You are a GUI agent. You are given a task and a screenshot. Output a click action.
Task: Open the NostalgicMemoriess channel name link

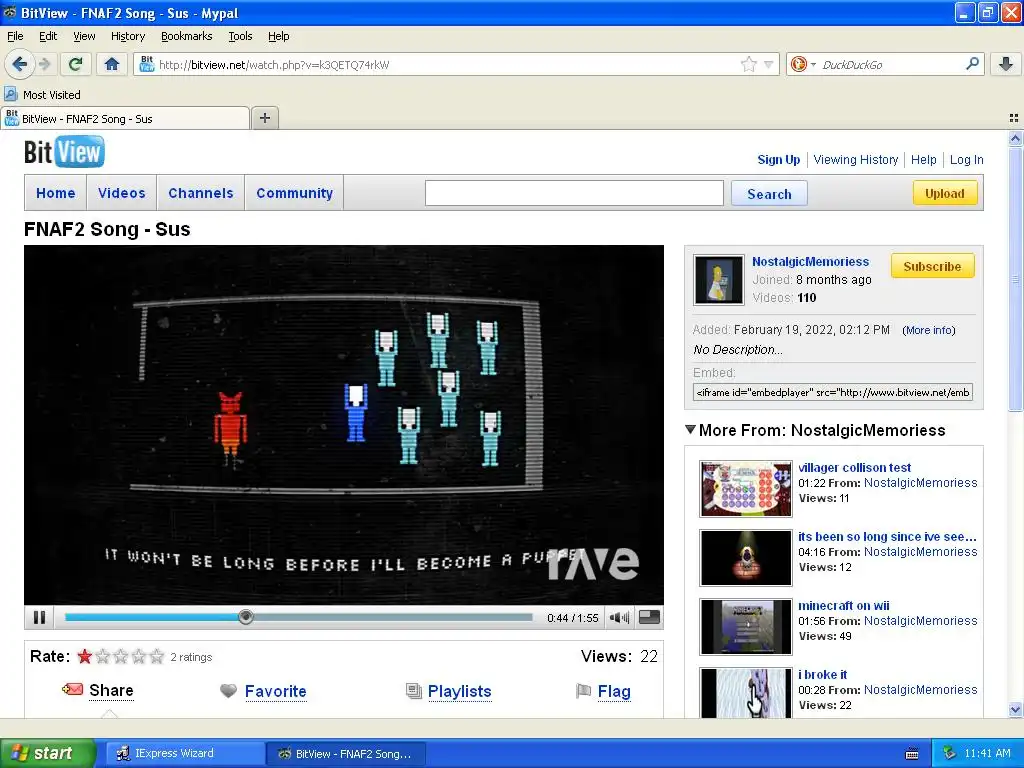tap(810, 261)
